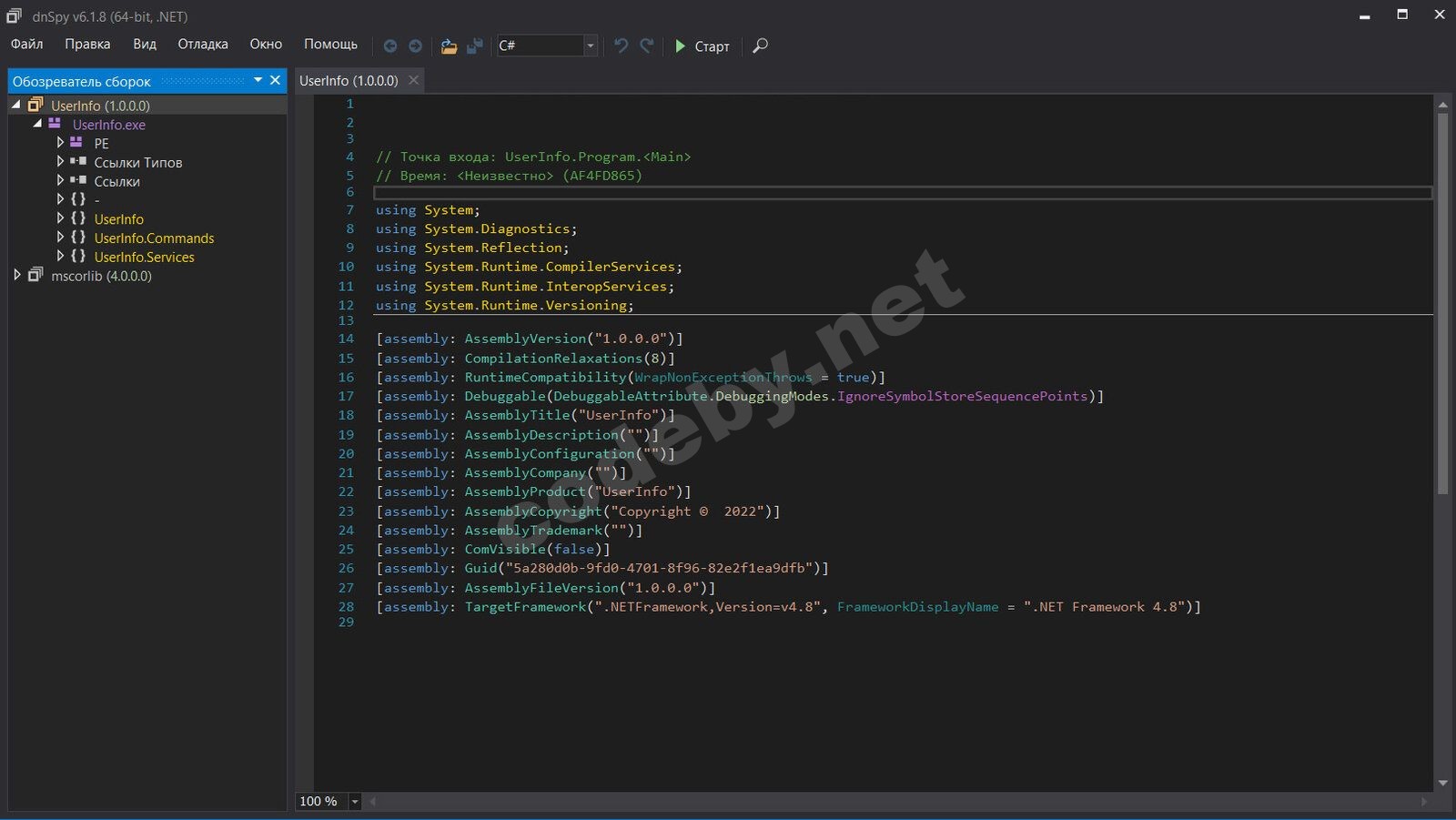This screenshot has width=1456, height=820.
Task: Open search with the magnifier icon
Action: [761, 46]
